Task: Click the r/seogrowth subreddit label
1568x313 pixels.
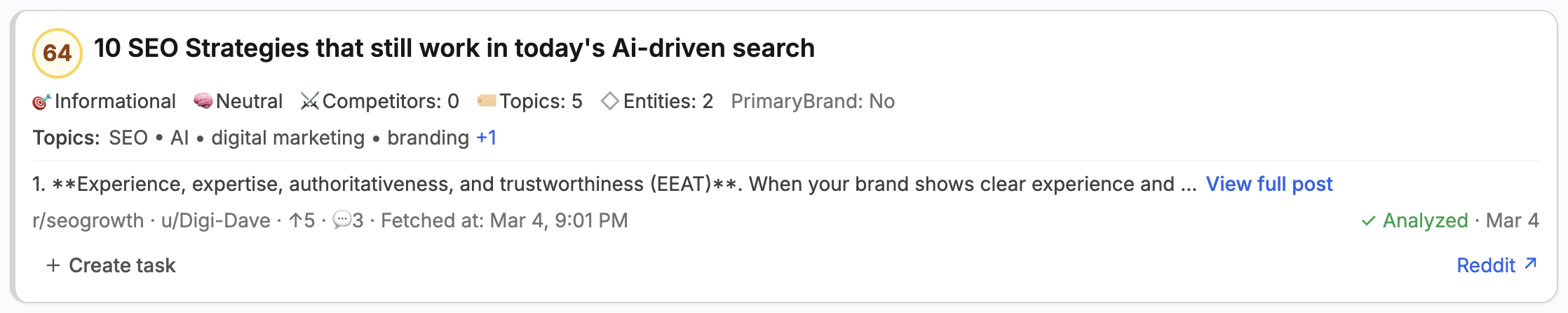Action: click(88, 220)
